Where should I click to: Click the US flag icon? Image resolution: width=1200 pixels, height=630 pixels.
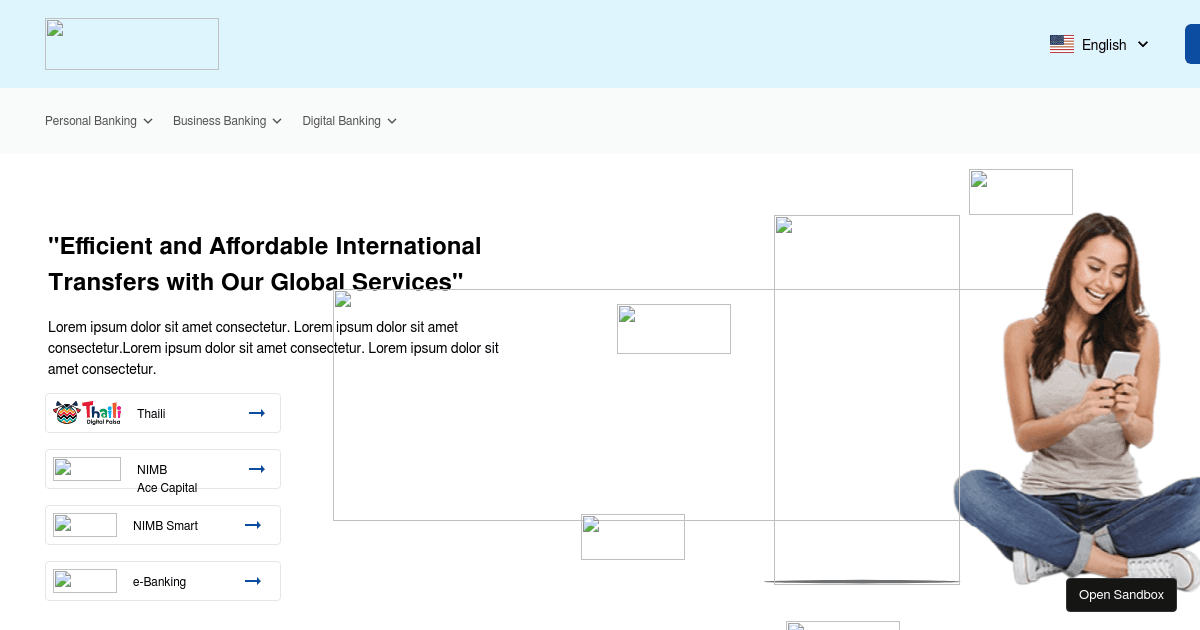point(1061,44)
